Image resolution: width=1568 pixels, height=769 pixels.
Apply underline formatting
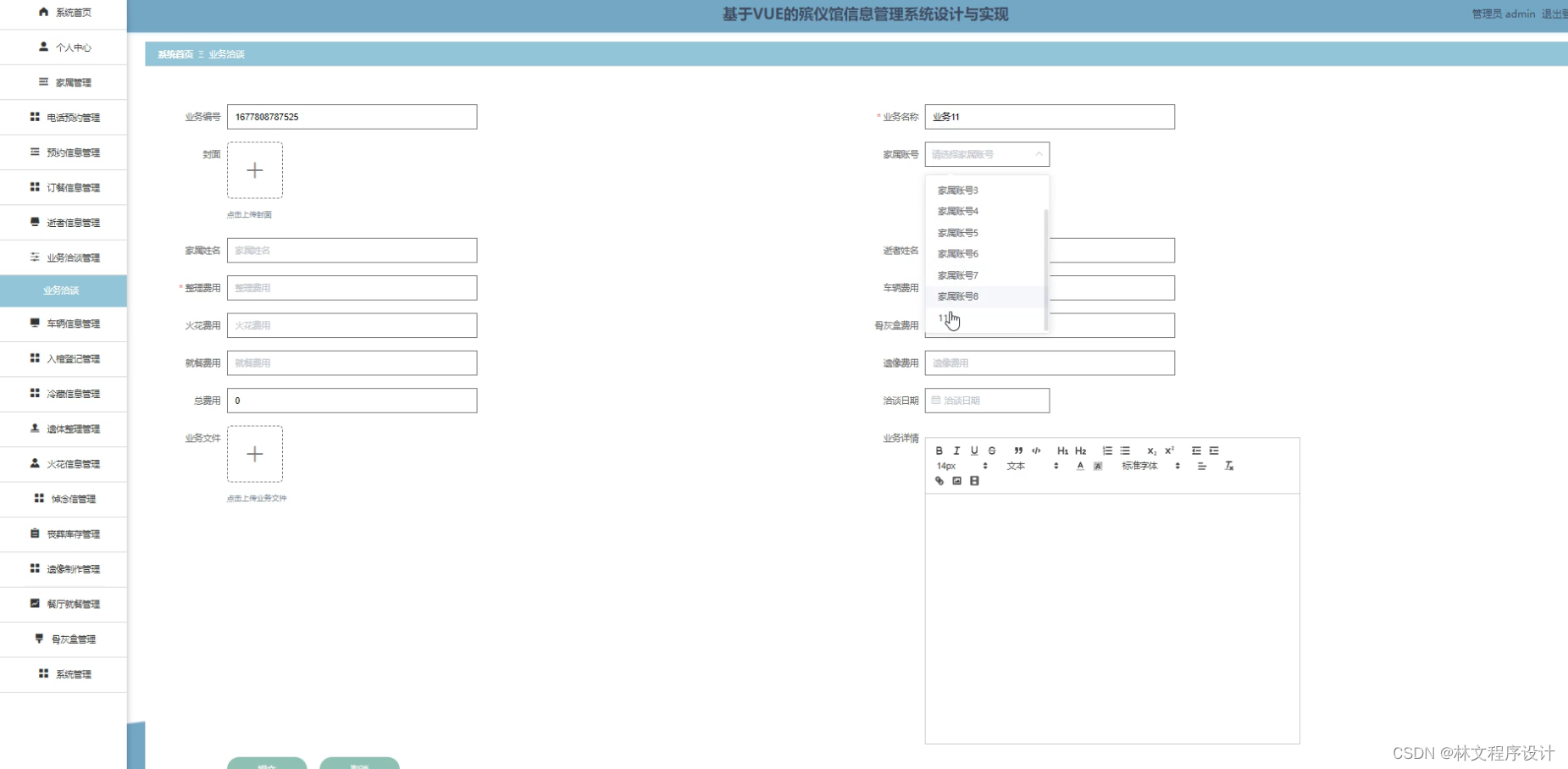pyautogui.click(x=973, y=451)
